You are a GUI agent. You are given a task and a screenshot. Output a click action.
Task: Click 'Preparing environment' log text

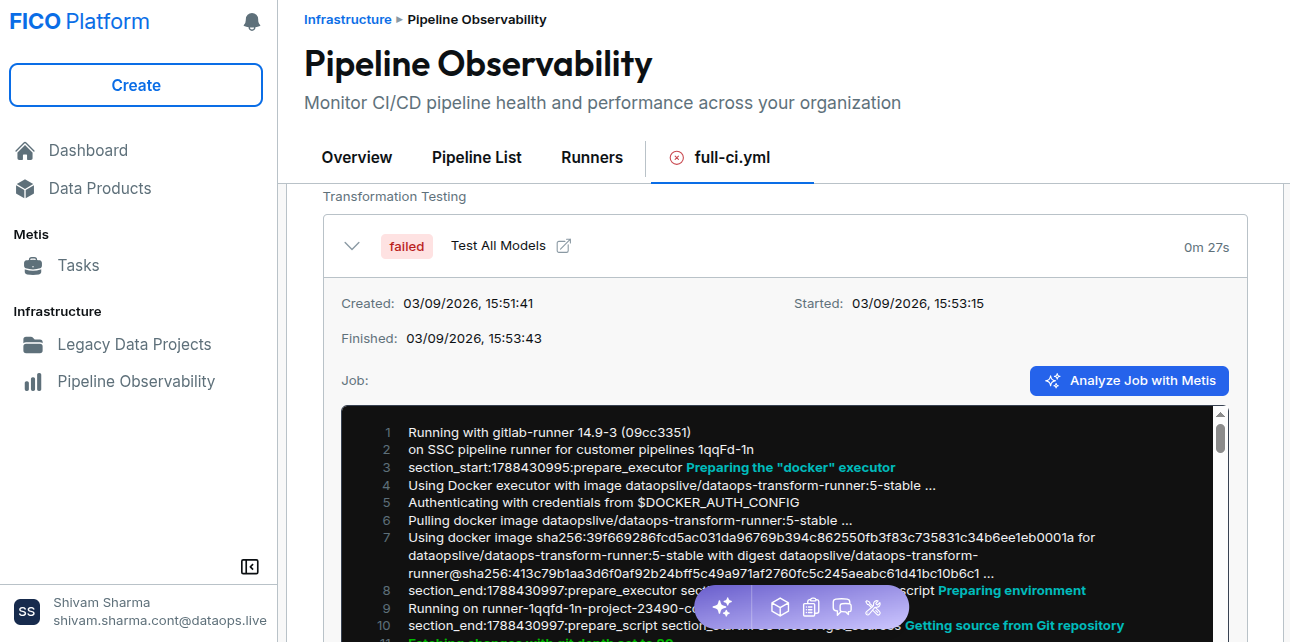click(1012, 591)
